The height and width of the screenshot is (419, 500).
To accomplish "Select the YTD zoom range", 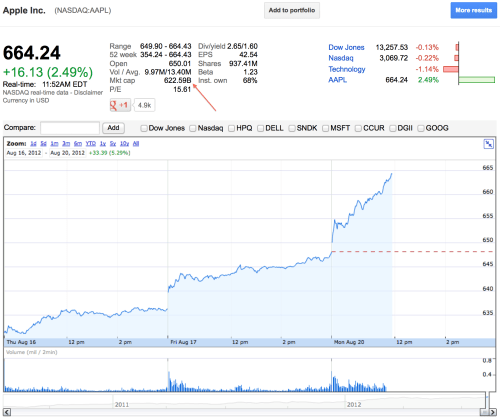I will point(91,144).
